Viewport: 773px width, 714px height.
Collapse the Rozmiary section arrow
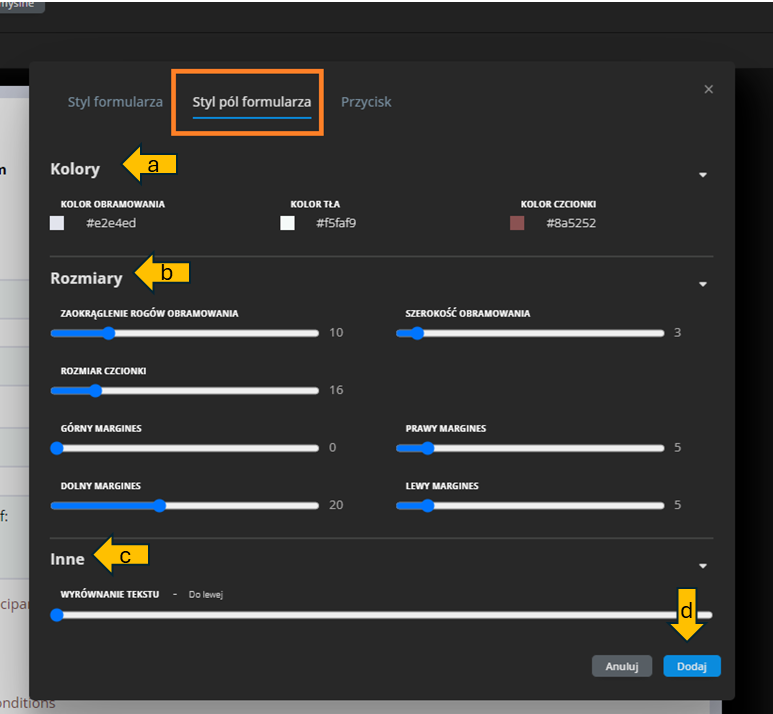[x=703, y=284]
